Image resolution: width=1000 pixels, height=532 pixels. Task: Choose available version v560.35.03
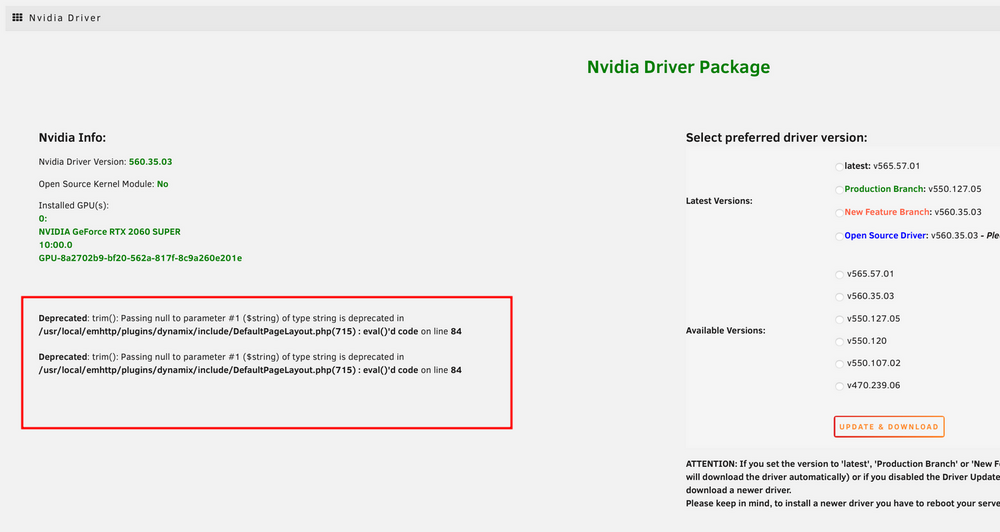pos(839,297)
